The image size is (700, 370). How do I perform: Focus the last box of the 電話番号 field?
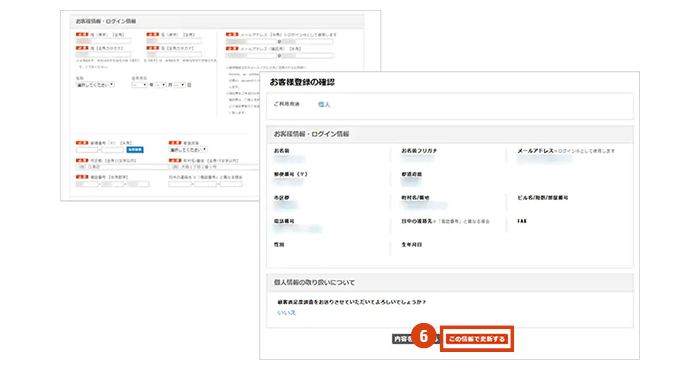tap(138, 184)
